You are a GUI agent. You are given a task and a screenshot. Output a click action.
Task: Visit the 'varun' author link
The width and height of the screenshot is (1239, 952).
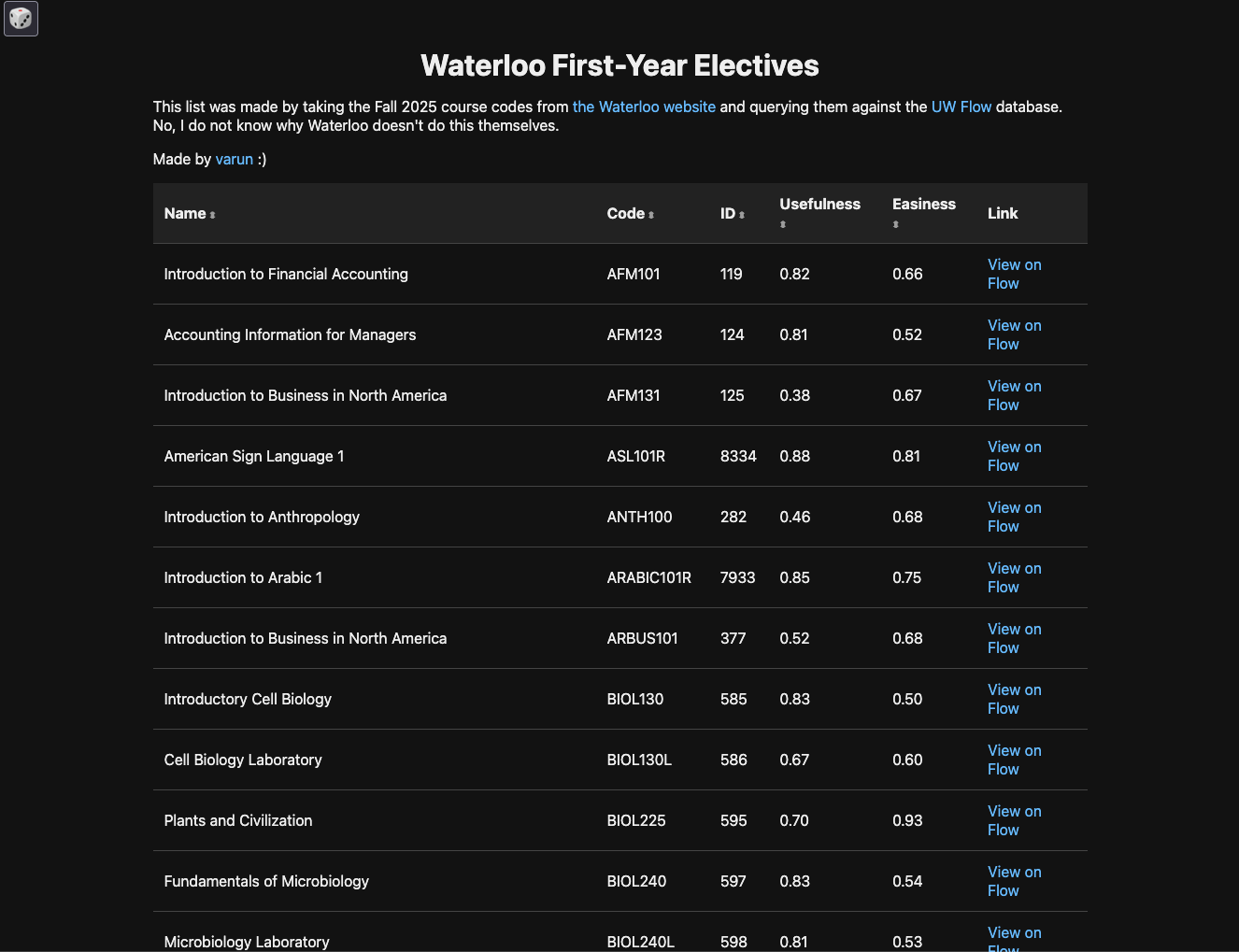click(234, 159)
